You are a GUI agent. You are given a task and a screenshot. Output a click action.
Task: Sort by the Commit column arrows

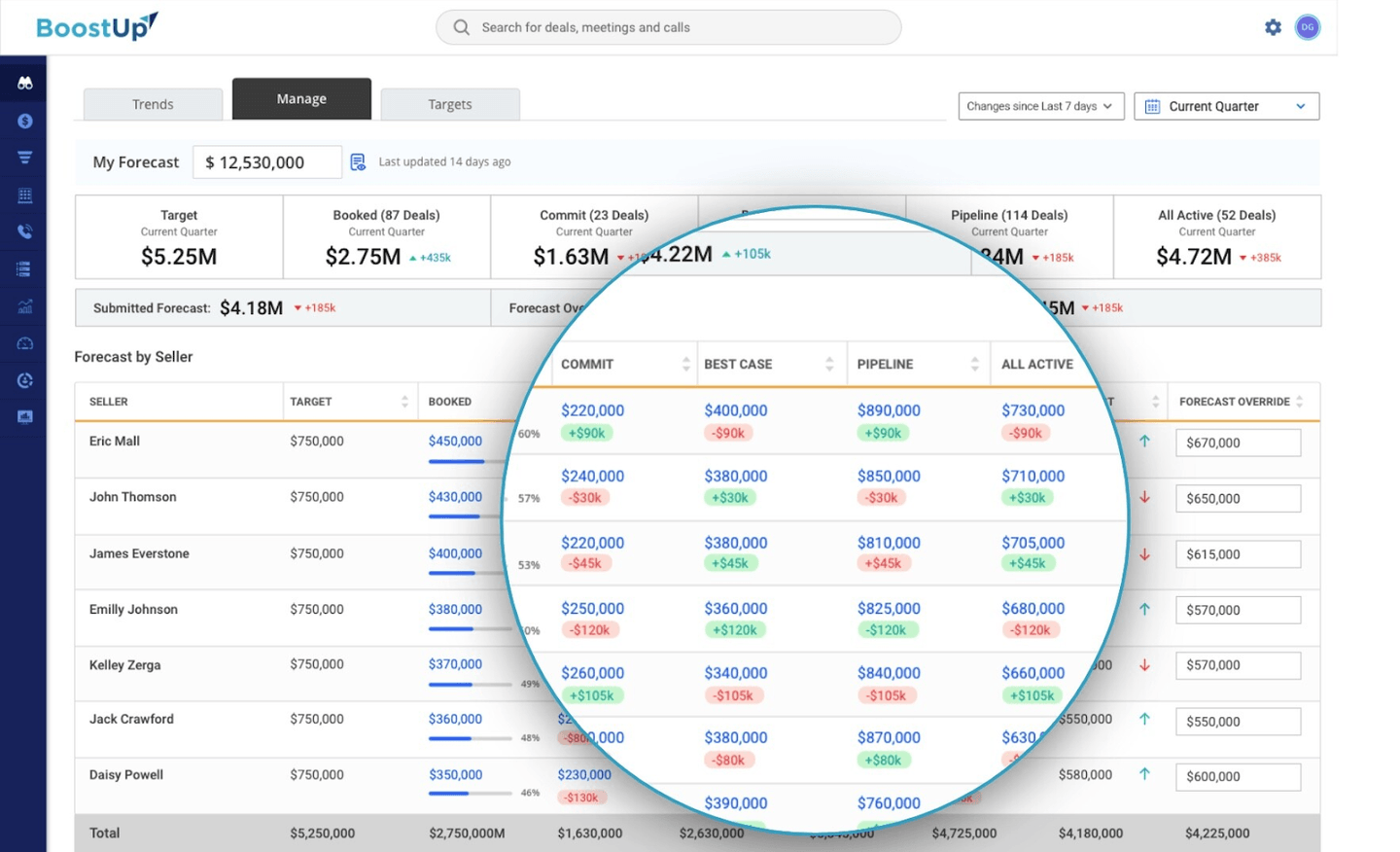[x=686, y=364]
